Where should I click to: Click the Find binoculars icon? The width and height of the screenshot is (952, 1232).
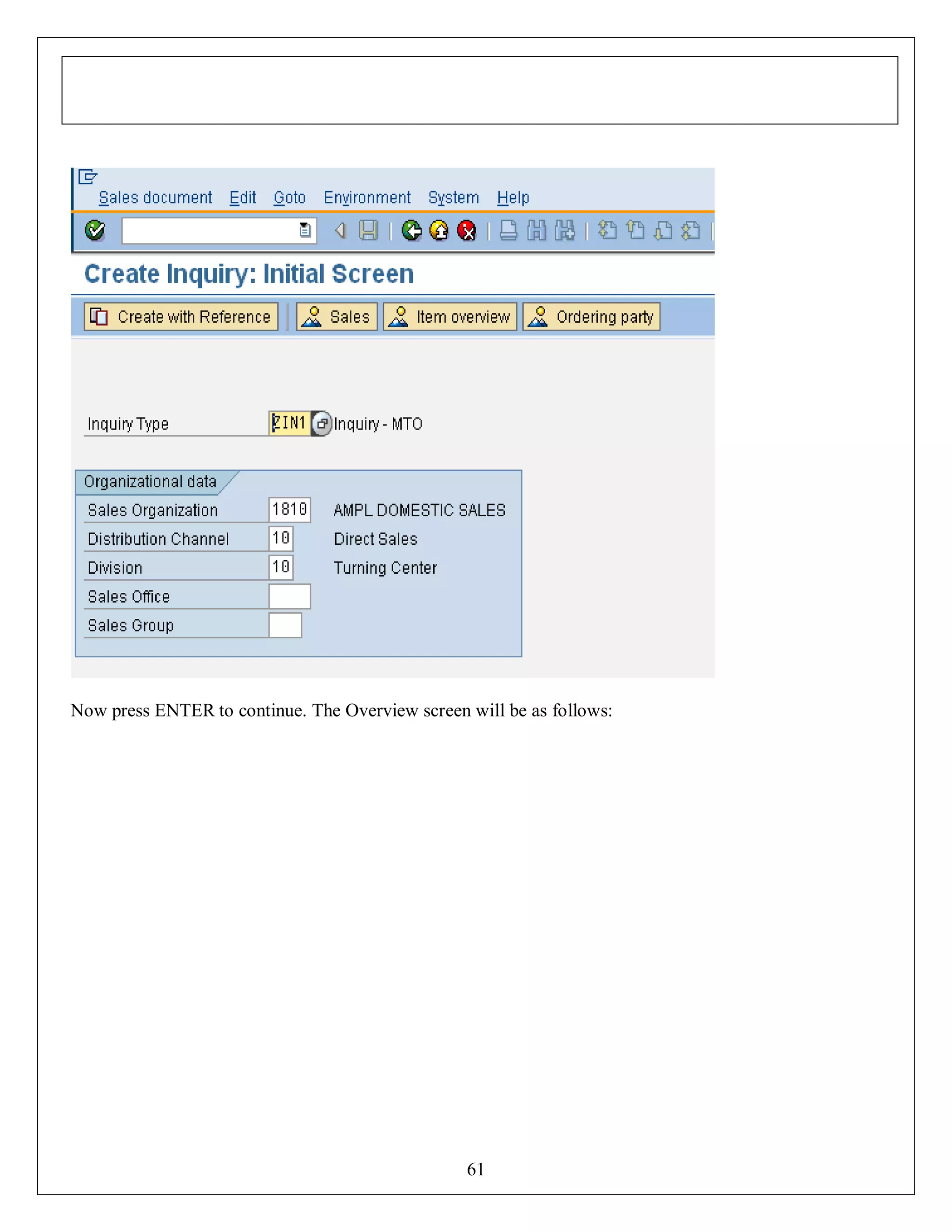(x=536, y=230)
